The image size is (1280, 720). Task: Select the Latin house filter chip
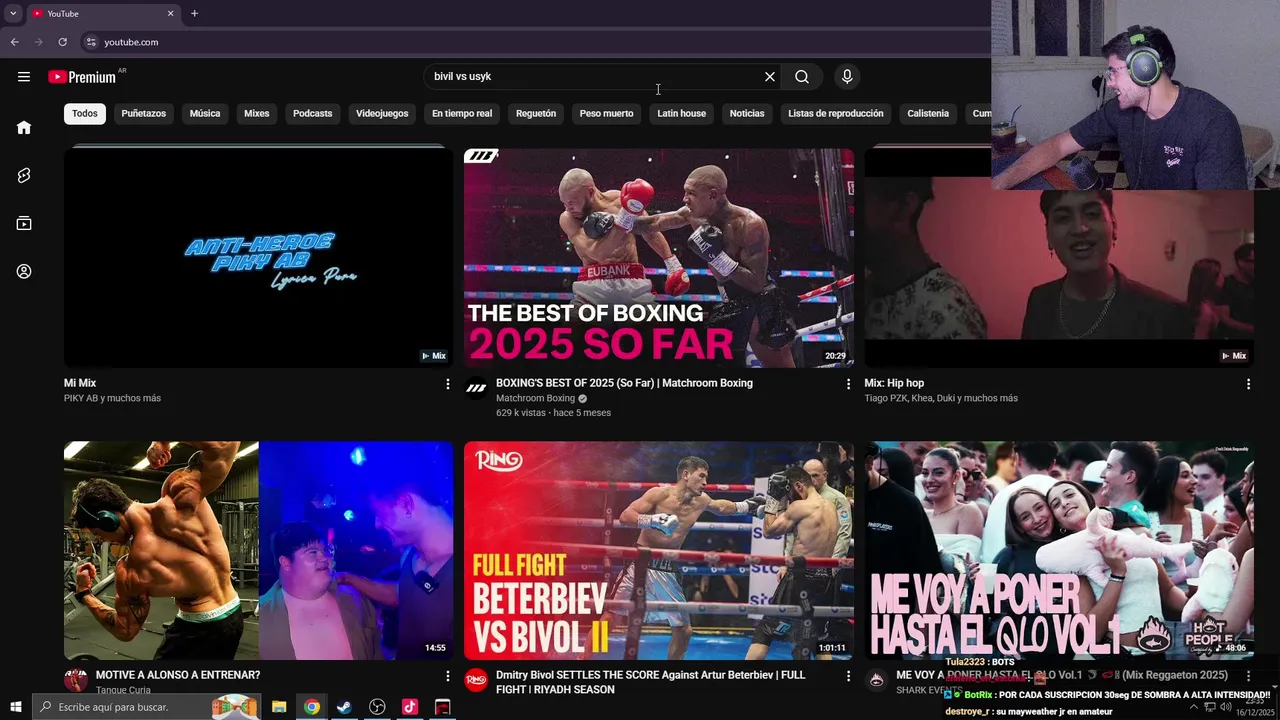(681, 113)
